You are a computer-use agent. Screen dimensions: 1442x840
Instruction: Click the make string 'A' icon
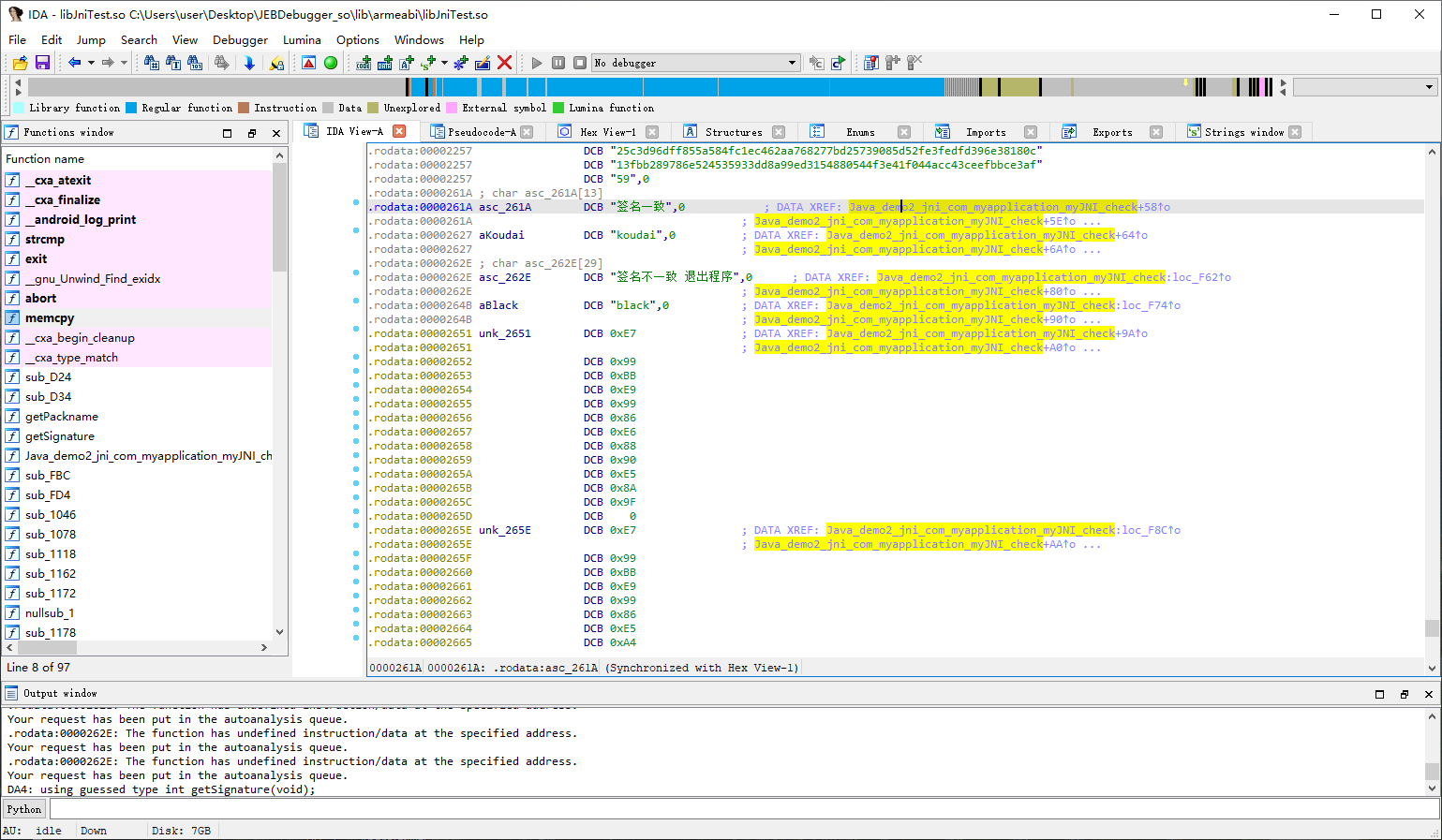(x=407, y=63)
